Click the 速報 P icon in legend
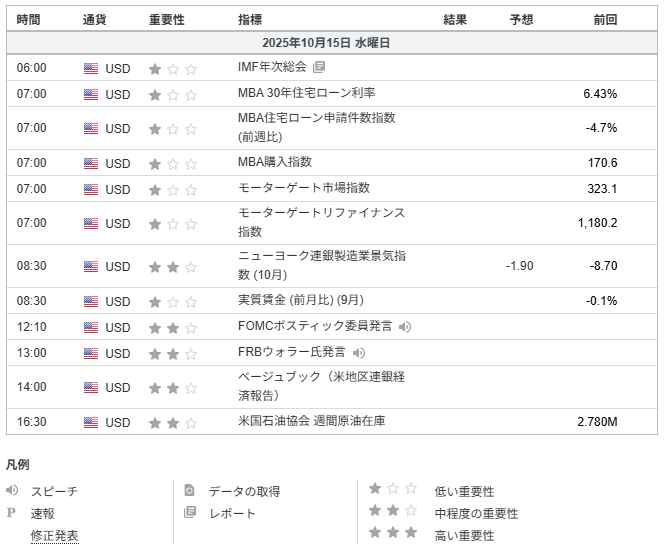666x553 pixels. [12, 513]
